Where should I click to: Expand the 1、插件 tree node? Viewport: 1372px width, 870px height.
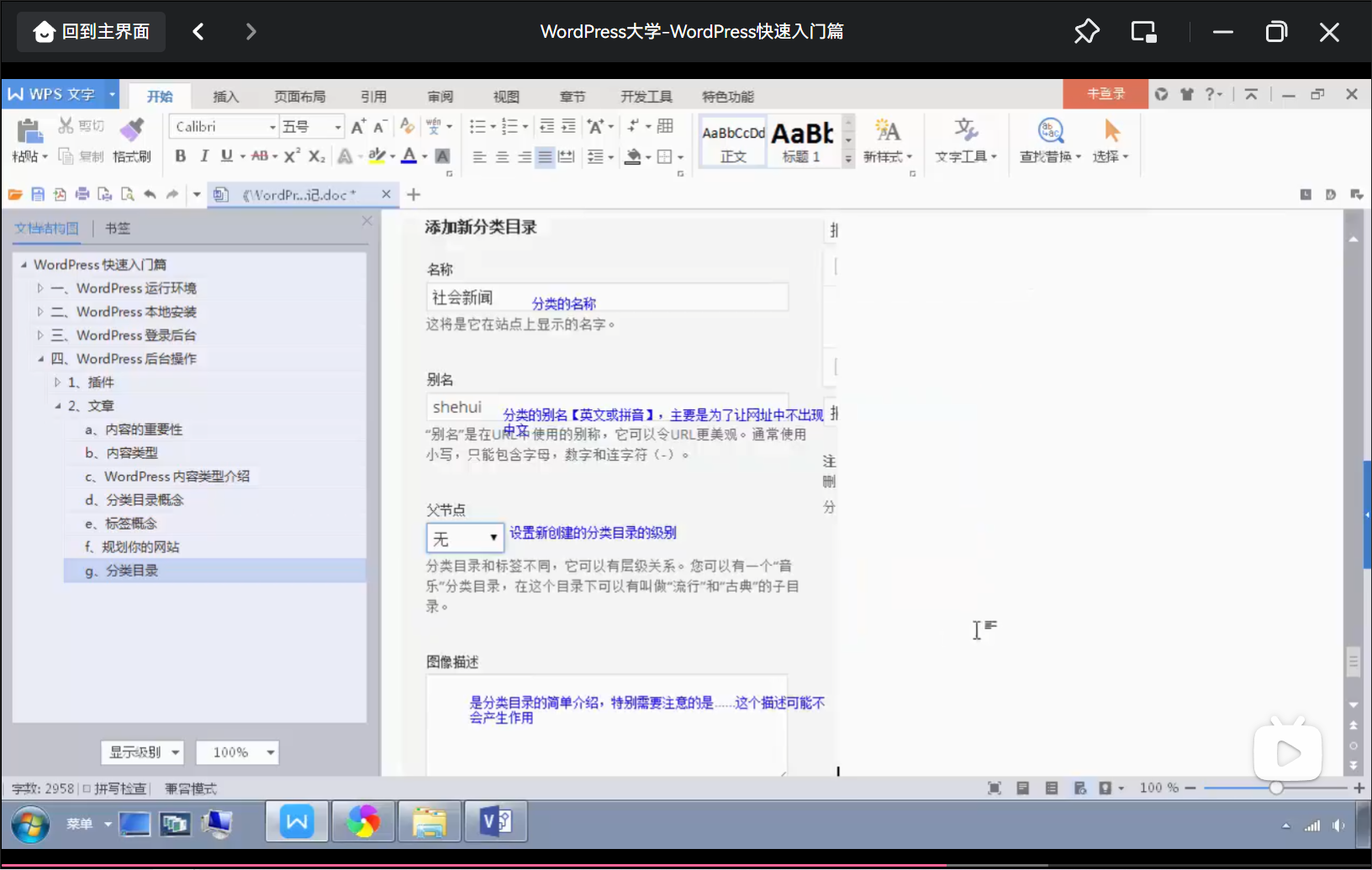[57, 382]
